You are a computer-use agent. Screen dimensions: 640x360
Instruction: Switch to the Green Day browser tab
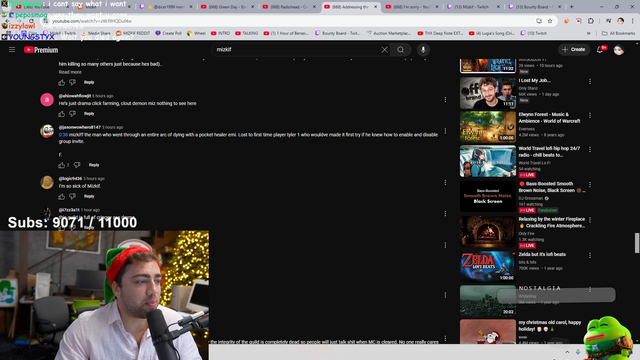227,7
